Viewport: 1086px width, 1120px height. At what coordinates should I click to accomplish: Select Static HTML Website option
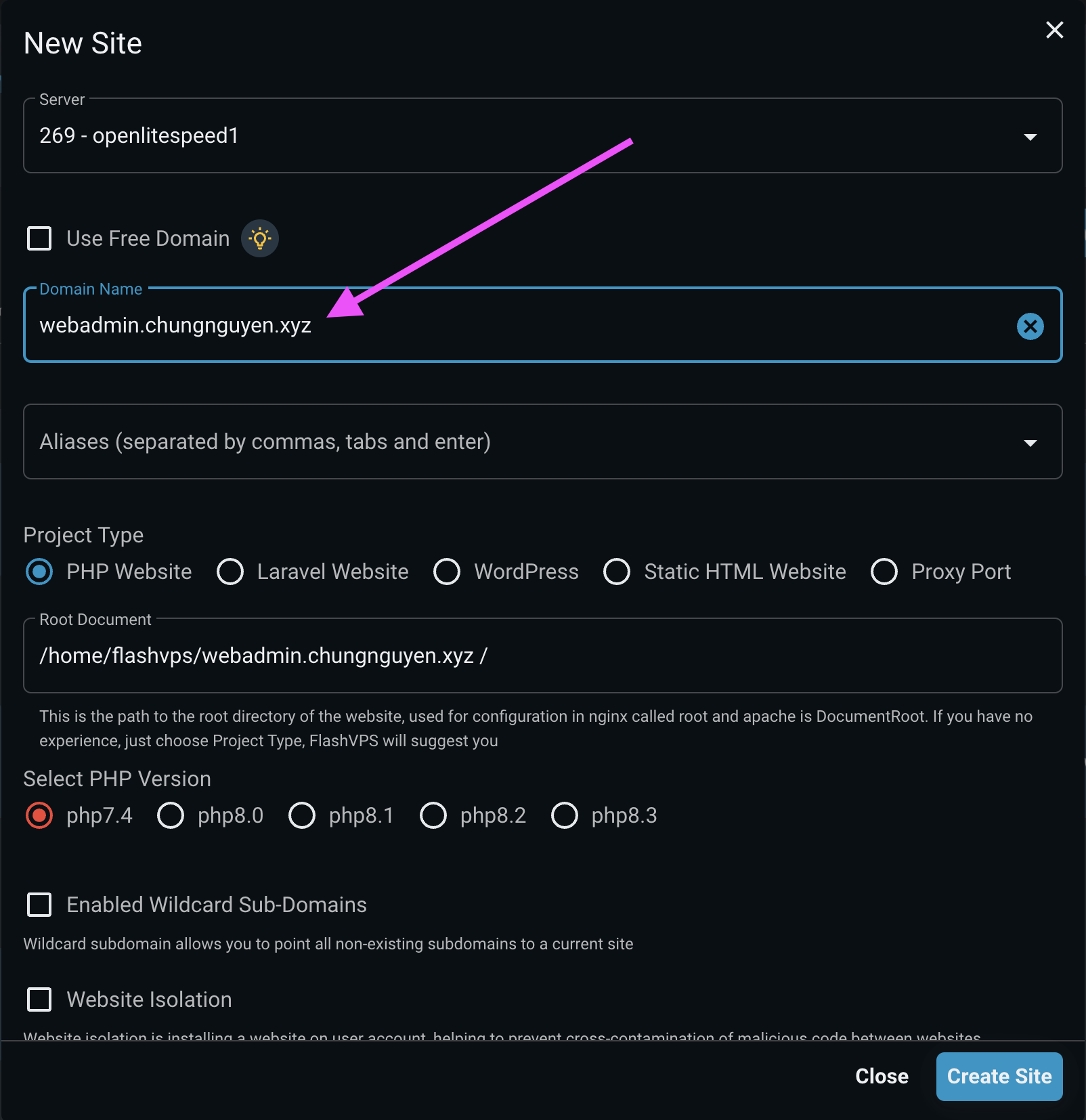tap(617, 572)
